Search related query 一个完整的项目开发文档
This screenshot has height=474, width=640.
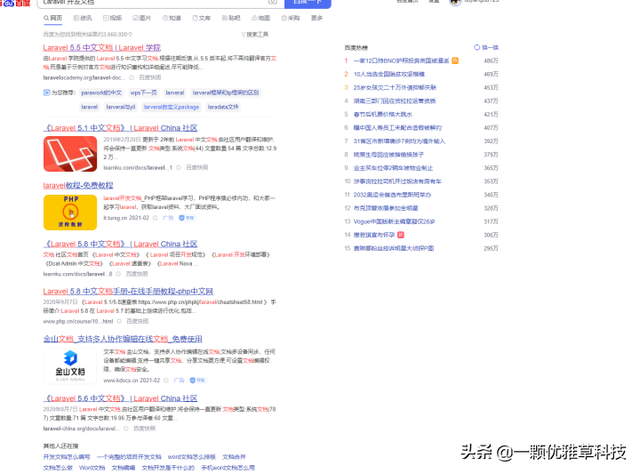coord(129,457)
